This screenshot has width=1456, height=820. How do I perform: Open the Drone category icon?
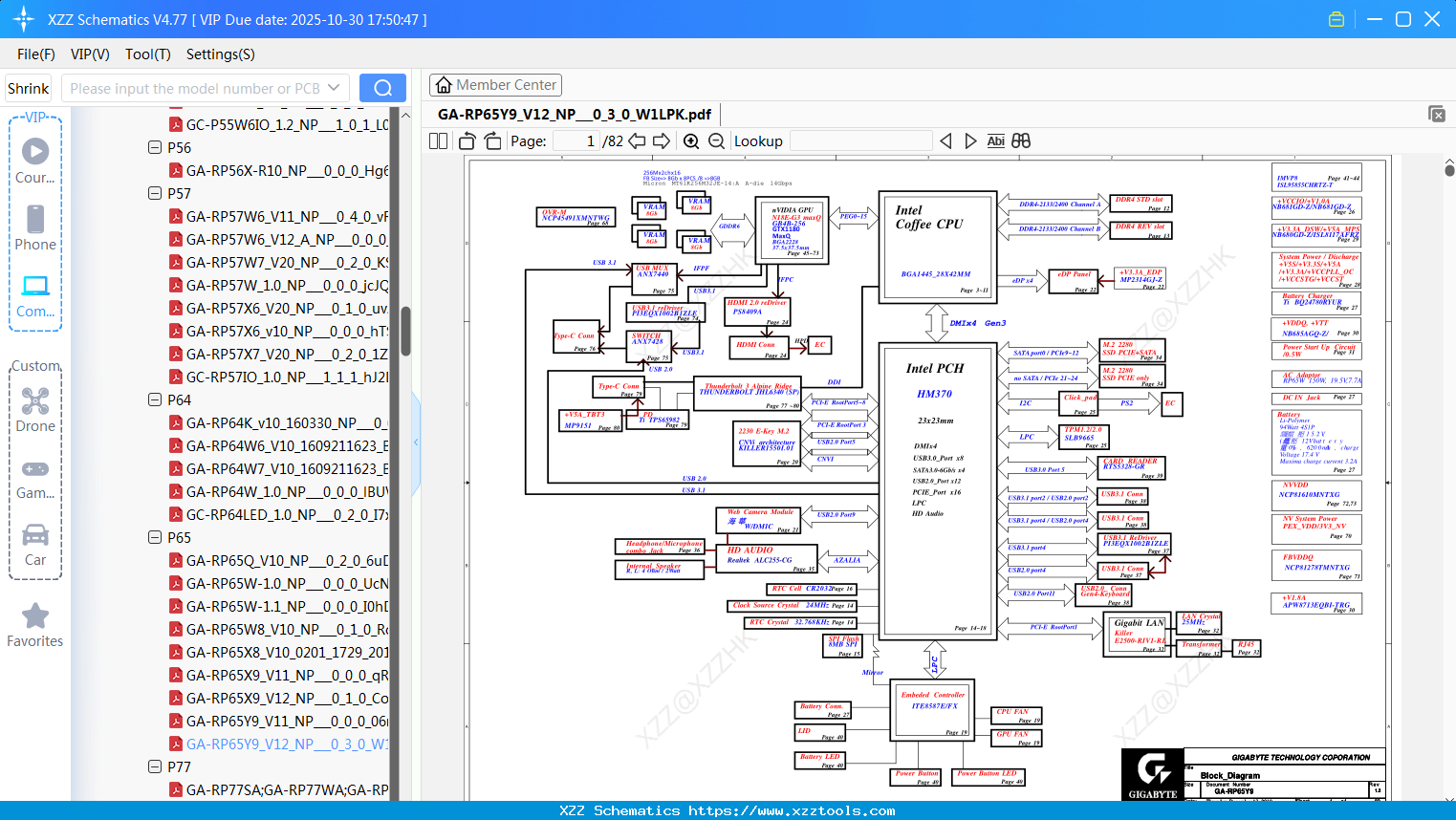tap(35, 409)
